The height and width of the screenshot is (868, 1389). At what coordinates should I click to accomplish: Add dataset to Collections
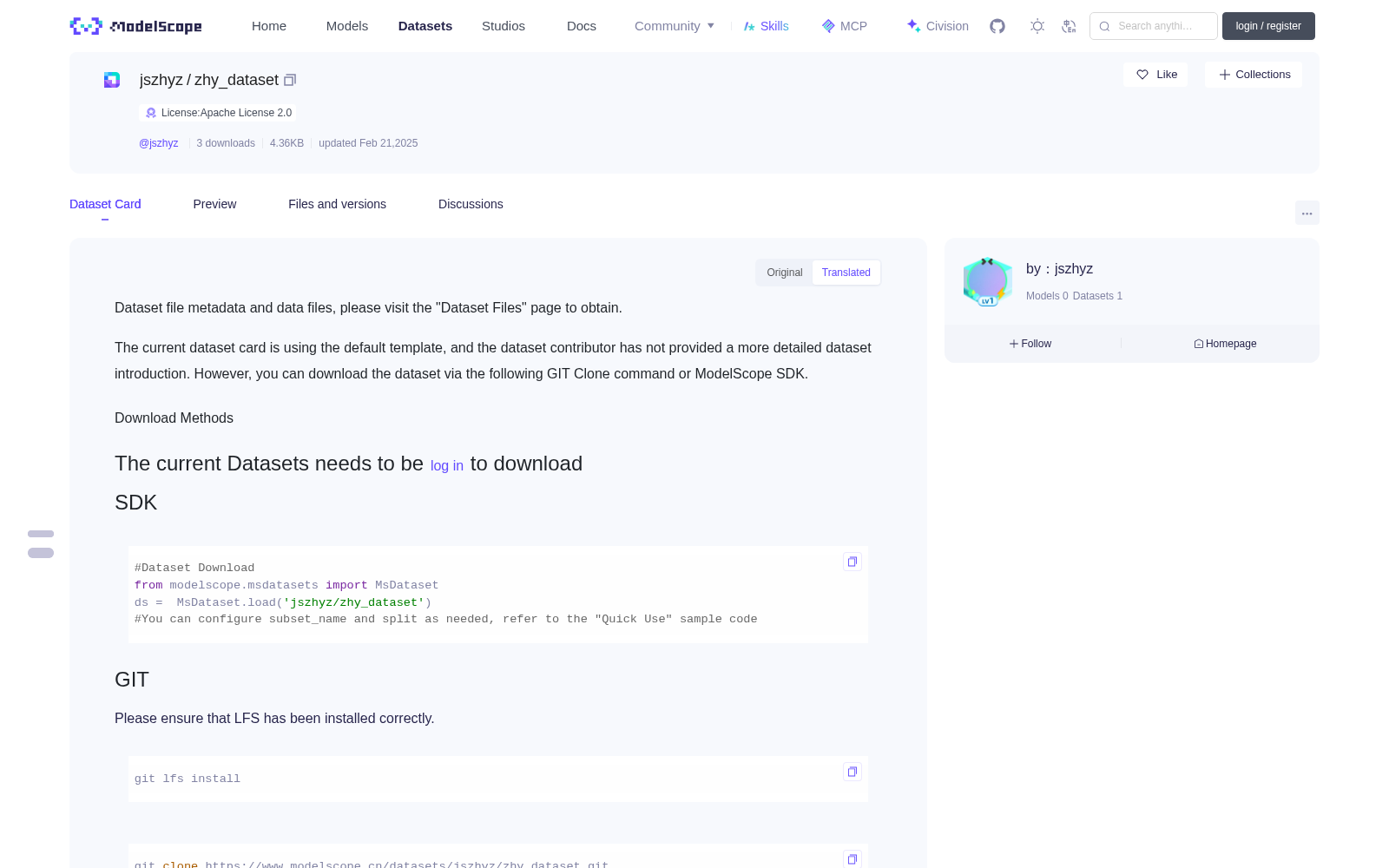click(x=1254, y=75)
